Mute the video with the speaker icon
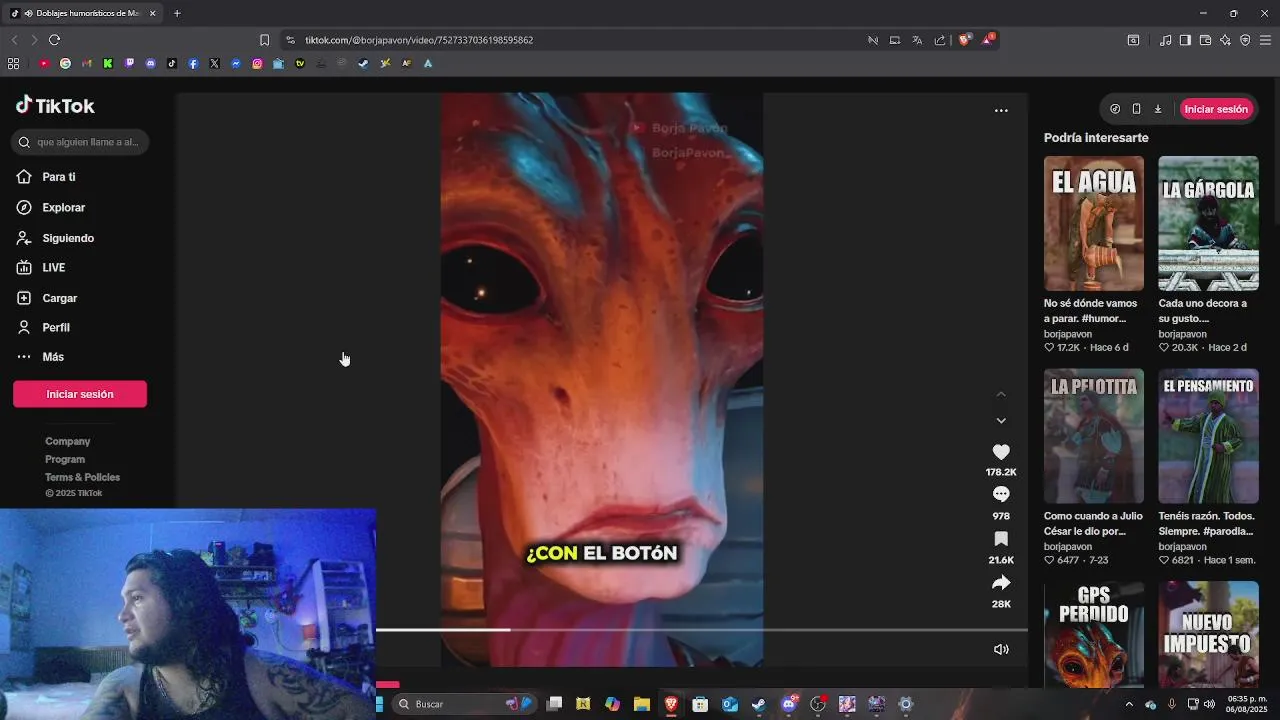The image size is (1280, 720). pyautogui.click(x=1001, y=649)
